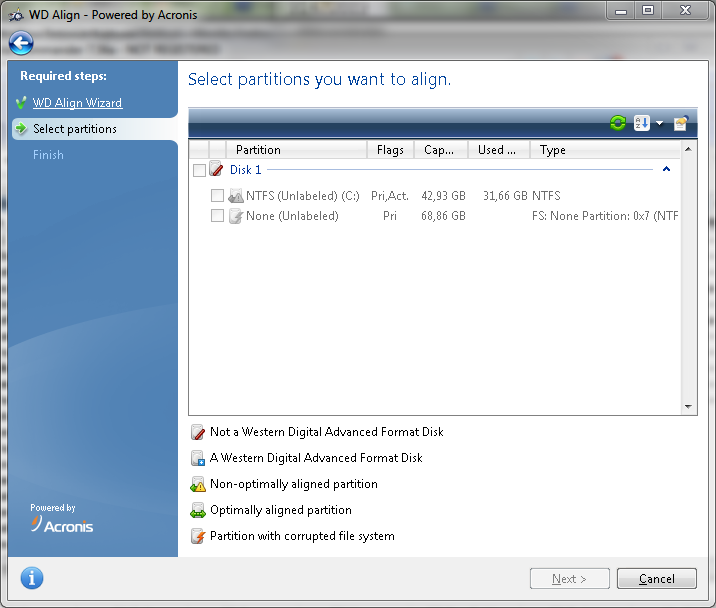Screen dimensions: 716x608
Task: Click the None (Unlabeled) corrupted partition icon
Action: [236, 216]
